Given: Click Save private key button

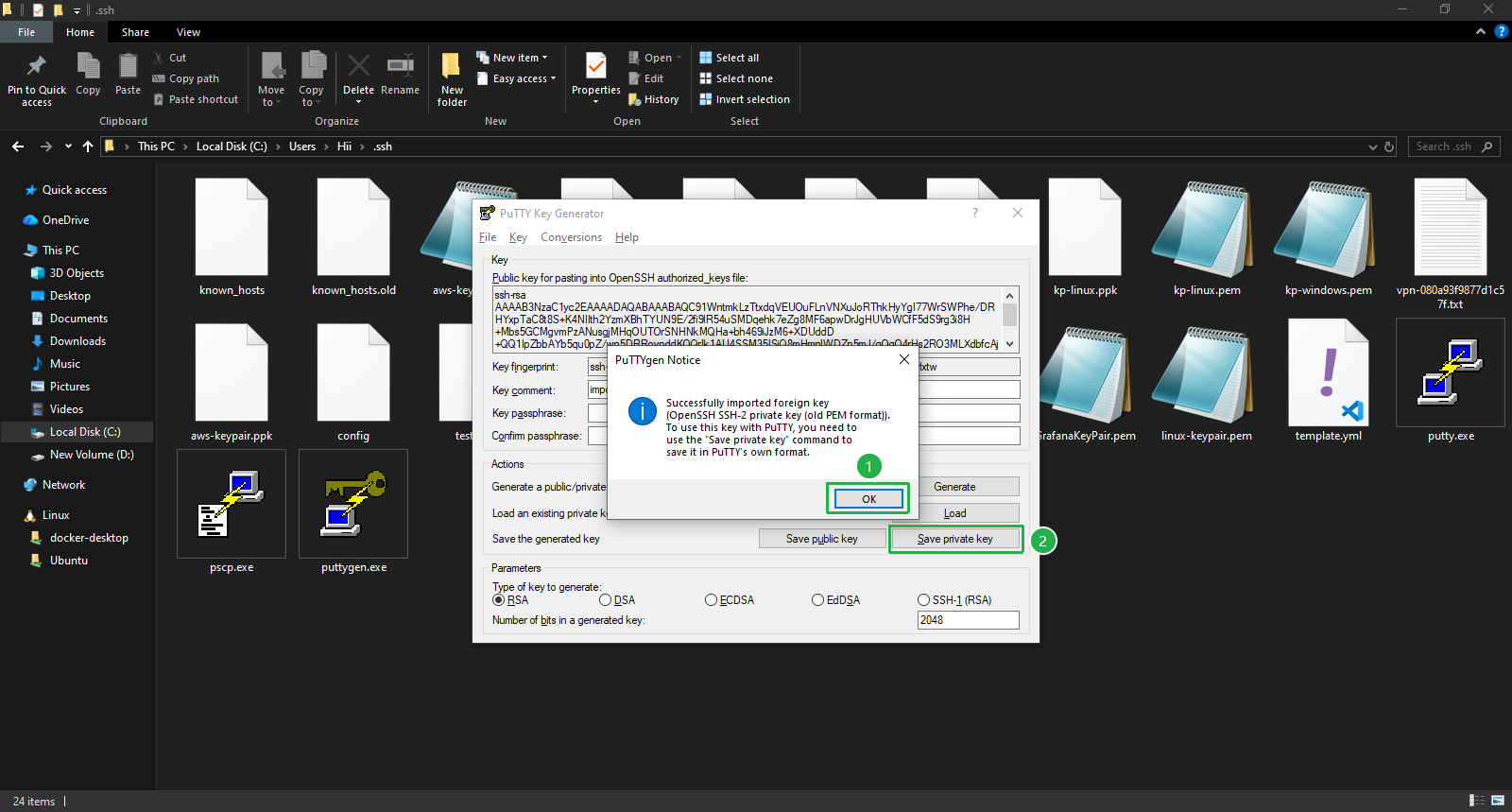Looking at the screenshot, I should [955, 539].
